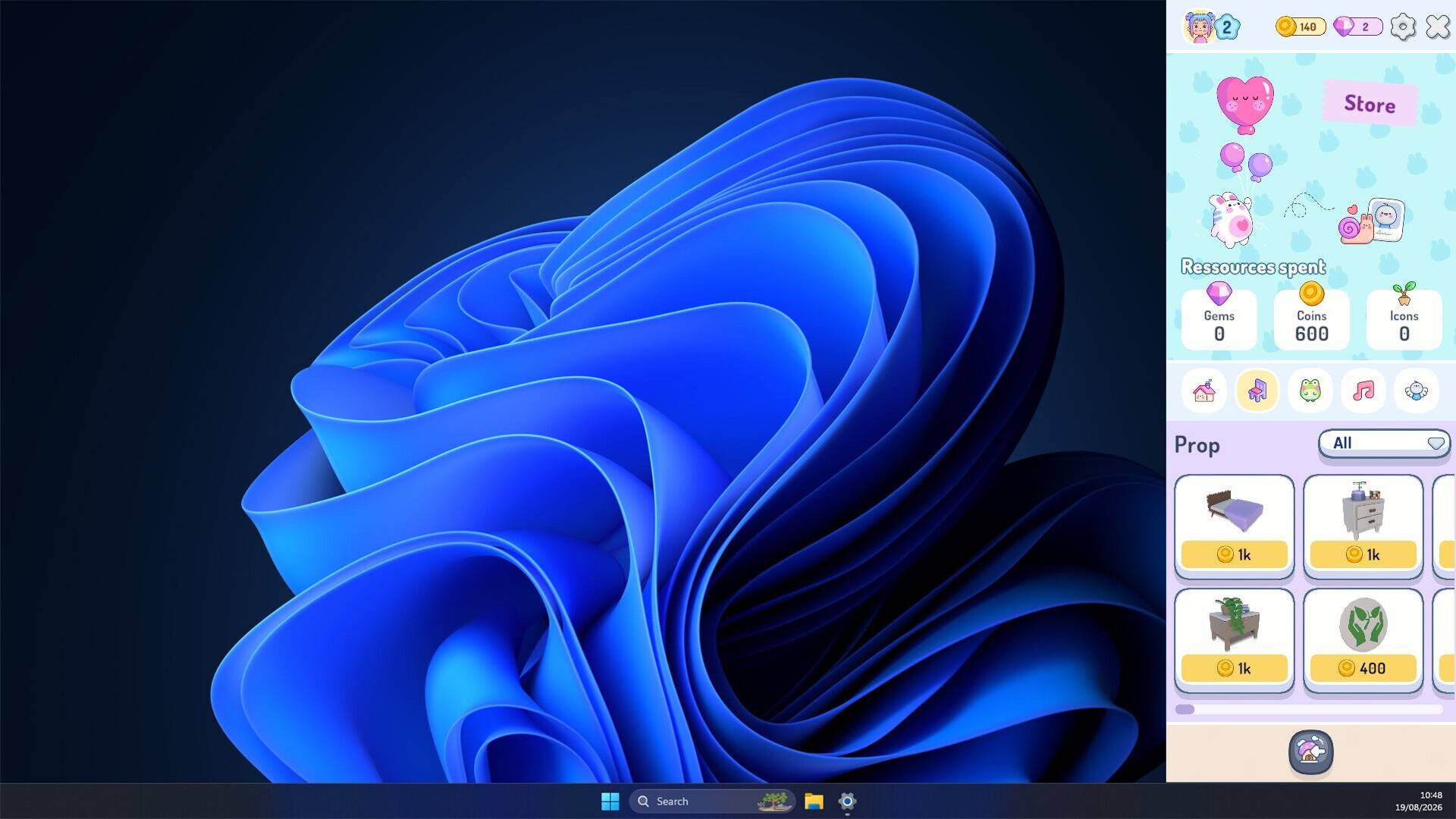This screenshot has height=819, width=1456.
Task: Click the "Ressources spent" heading
Action: coord(1254,267)
